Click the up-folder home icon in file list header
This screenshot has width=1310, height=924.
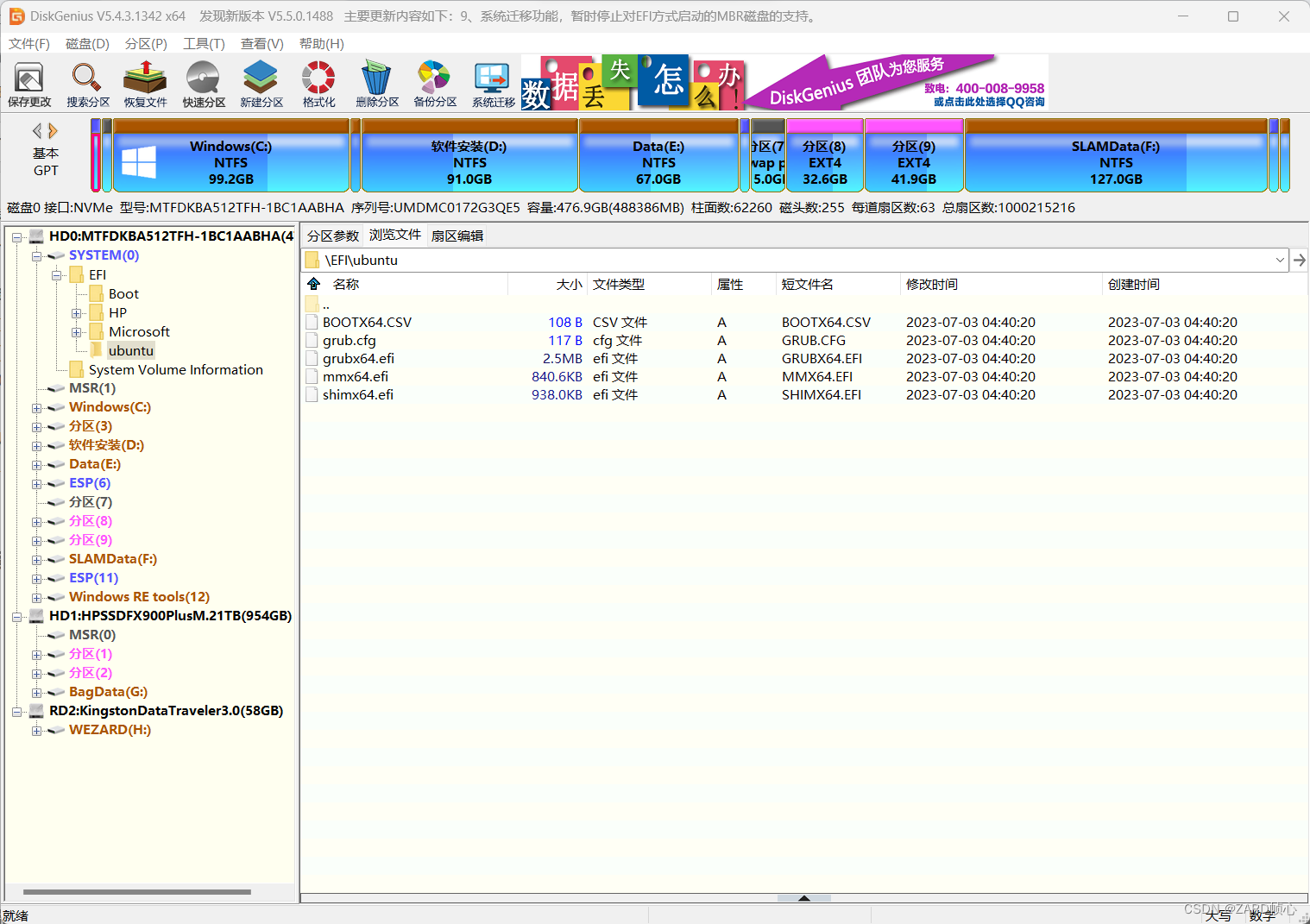pos(313,284)
